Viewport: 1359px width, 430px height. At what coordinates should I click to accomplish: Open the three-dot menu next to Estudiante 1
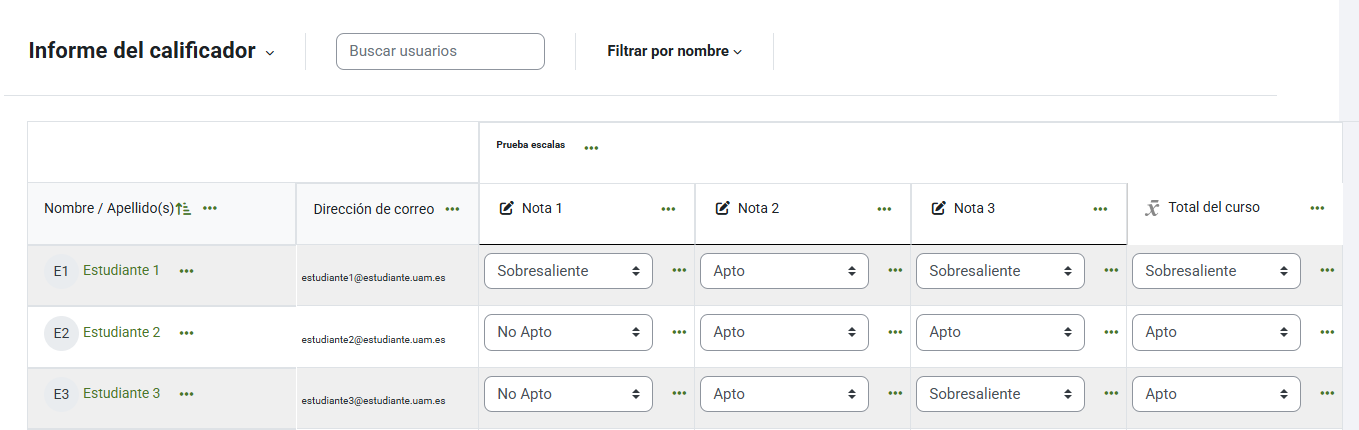click(186, 271)
